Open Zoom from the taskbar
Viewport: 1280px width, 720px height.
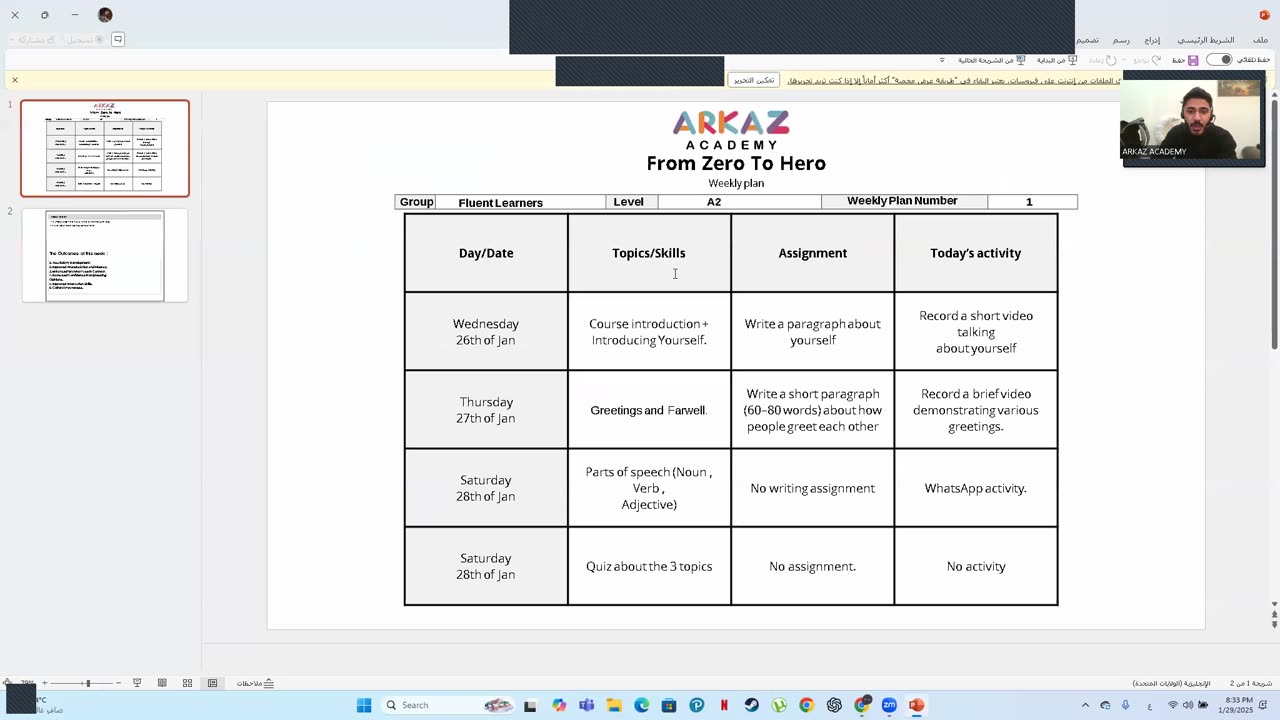(x=889, y=705)
